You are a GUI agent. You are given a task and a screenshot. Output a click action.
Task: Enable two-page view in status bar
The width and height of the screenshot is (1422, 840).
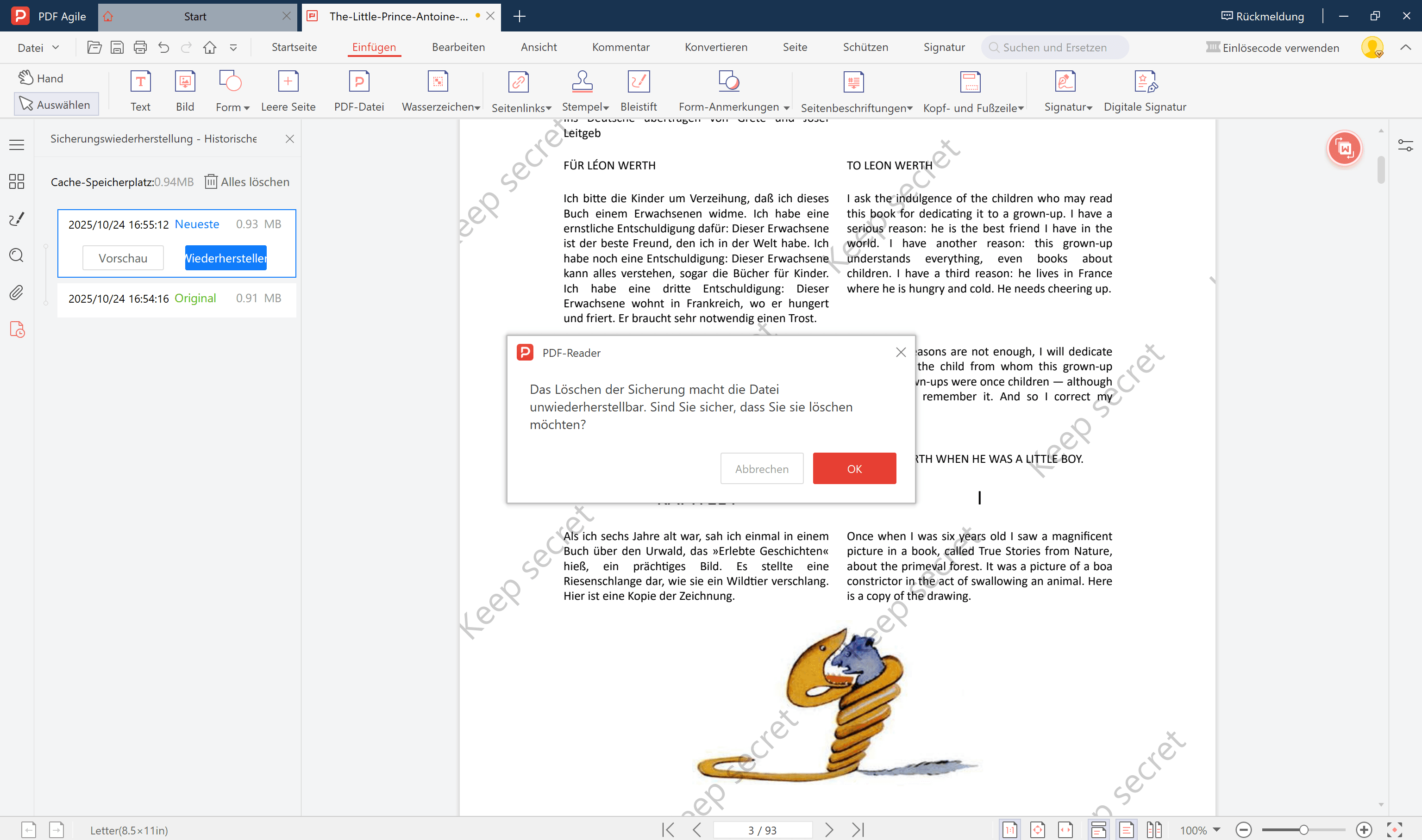[1153, 830]
